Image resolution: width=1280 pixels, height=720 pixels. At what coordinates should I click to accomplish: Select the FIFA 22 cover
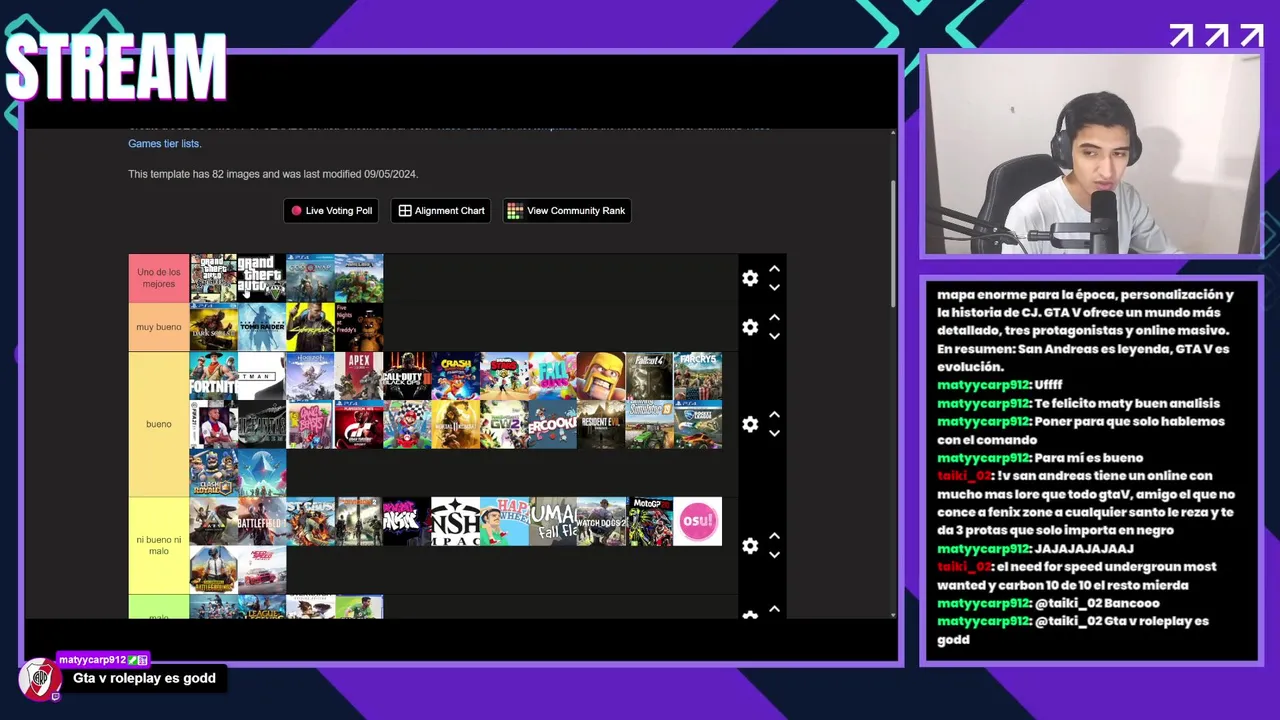point(214,424)
